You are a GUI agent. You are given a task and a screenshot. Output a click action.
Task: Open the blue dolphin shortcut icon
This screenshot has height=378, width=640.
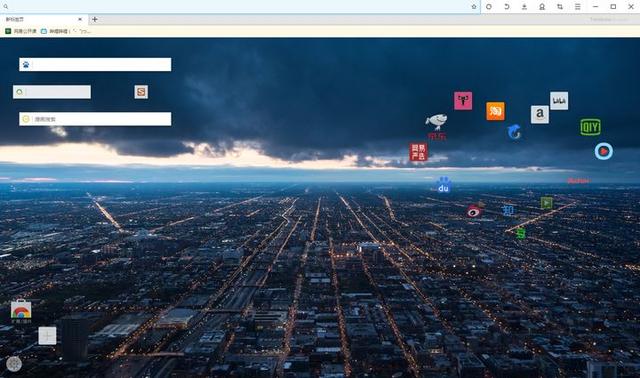click(514, 132)
